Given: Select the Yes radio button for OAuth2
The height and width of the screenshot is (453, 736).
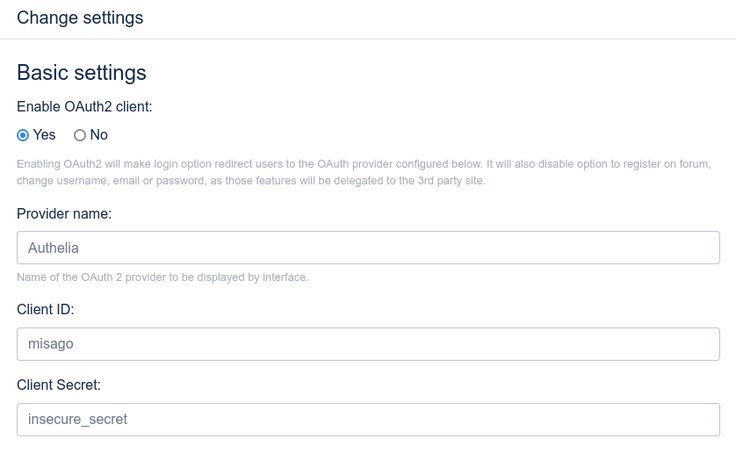Looking at the screenshot, I should (24, 135).
